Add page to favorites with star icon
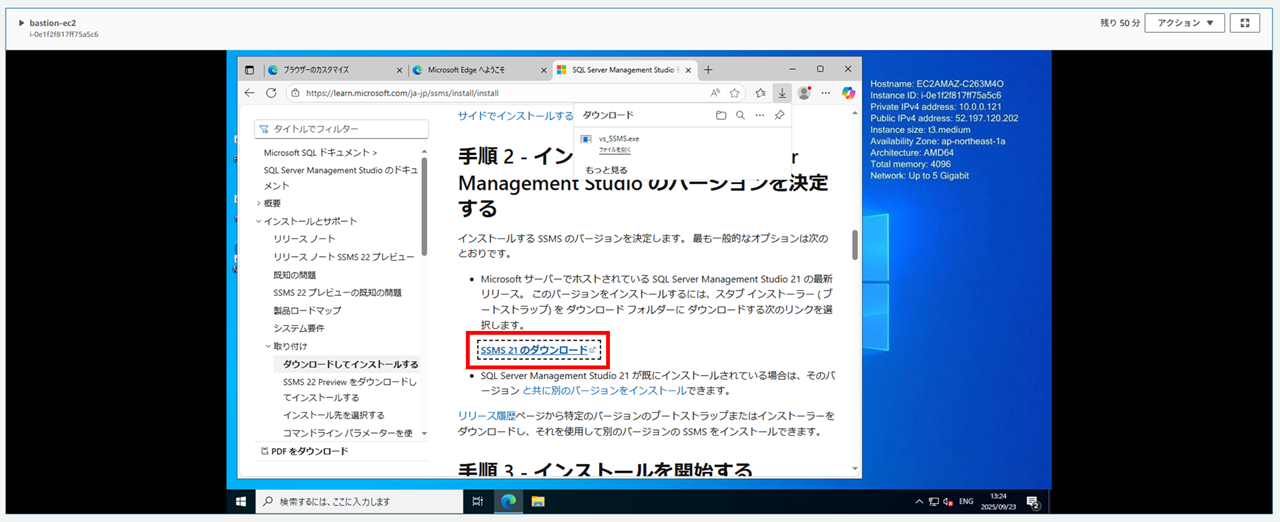Image resolution: width=1280 pixels, height=522 pixels. [735, 92]
